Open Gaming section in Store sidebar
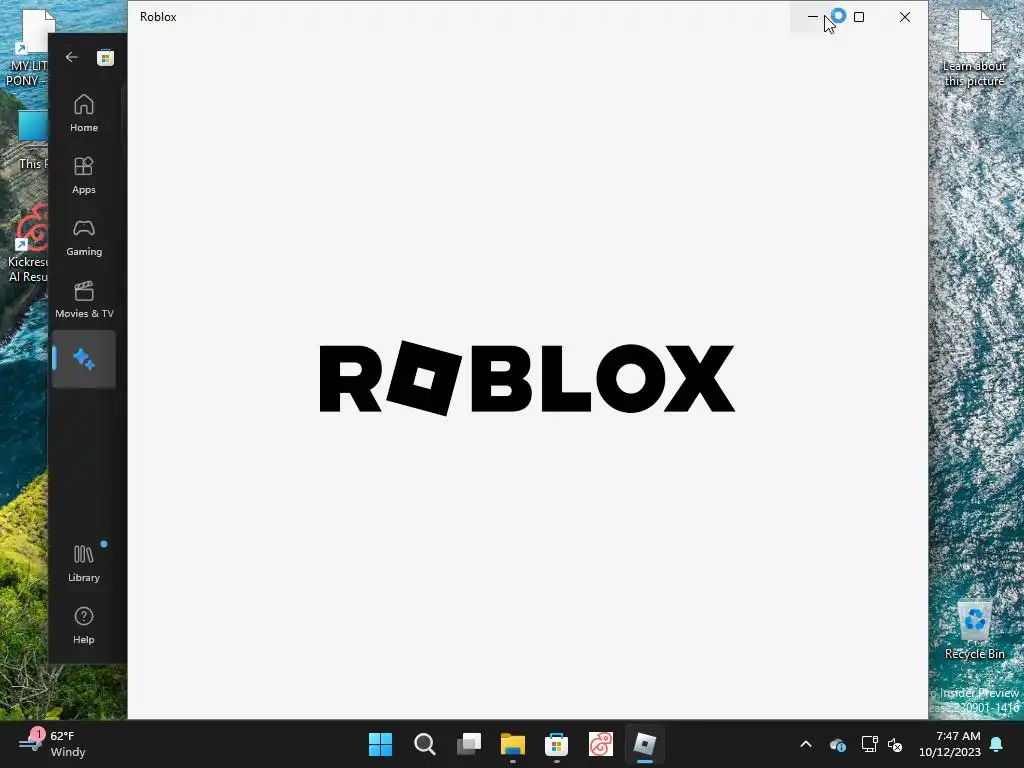Screen dimensions: 1024x768 (84, 237)
